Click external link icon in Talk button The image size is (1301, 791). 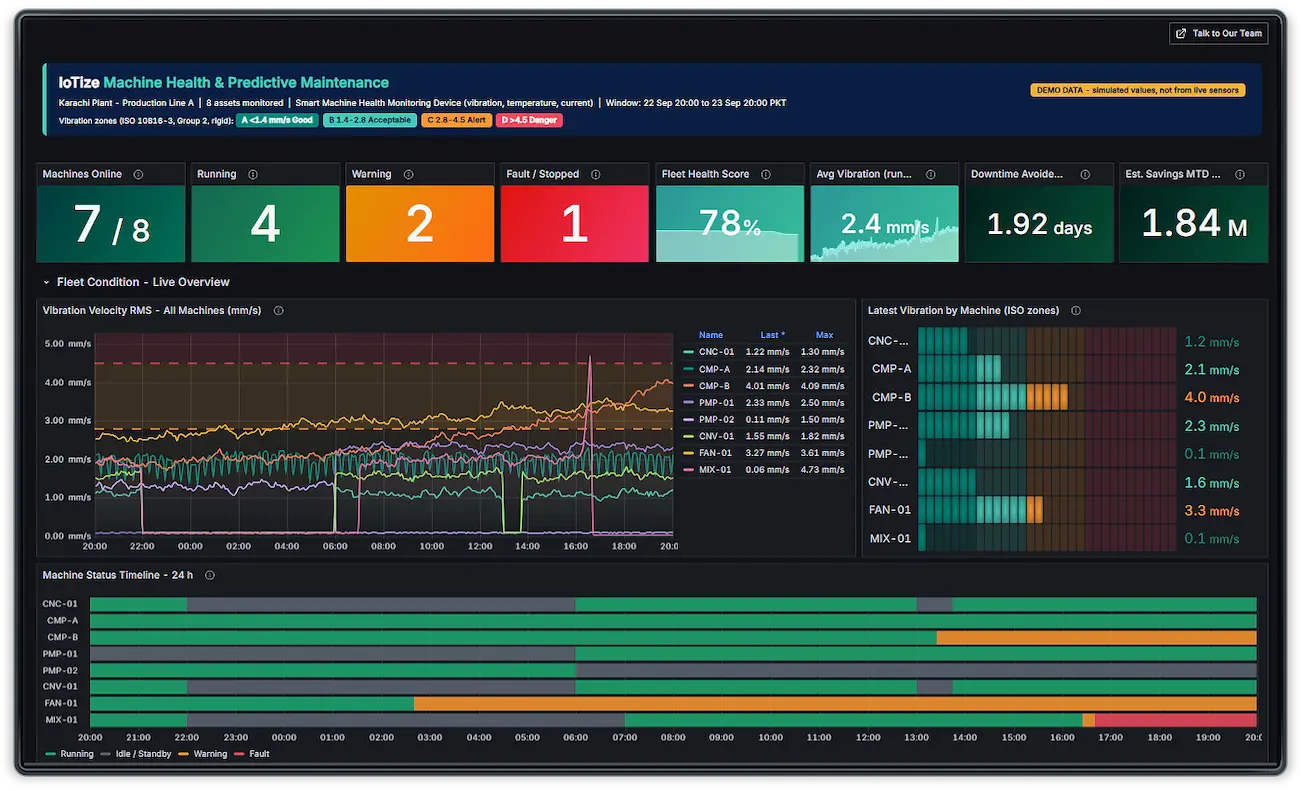[1181, 33]
